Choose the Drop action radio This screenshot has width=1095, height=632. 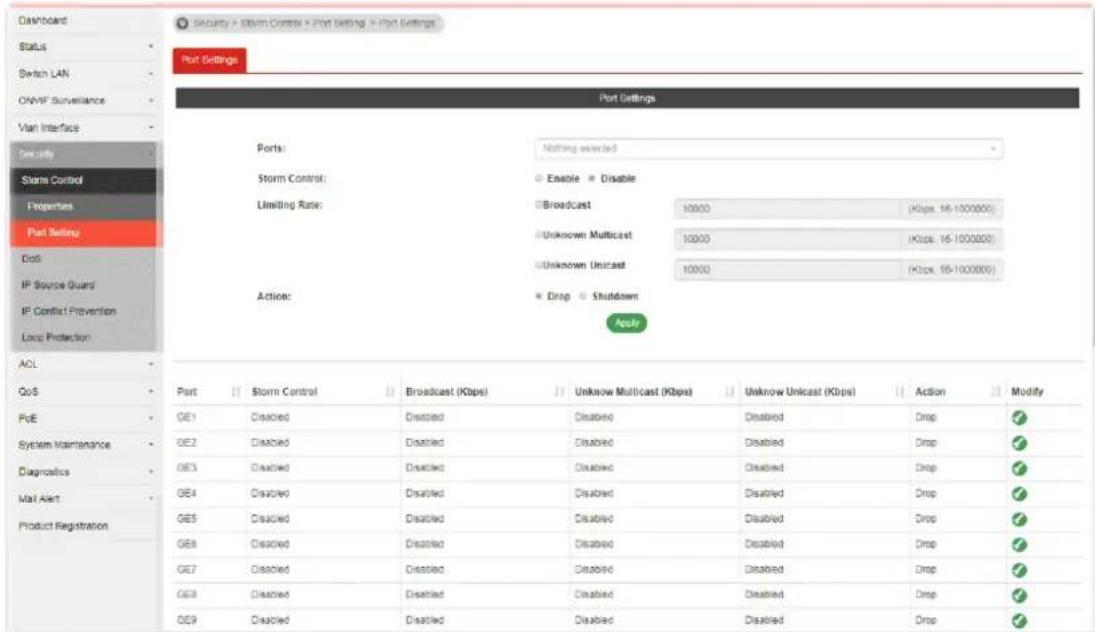(538, 296)
